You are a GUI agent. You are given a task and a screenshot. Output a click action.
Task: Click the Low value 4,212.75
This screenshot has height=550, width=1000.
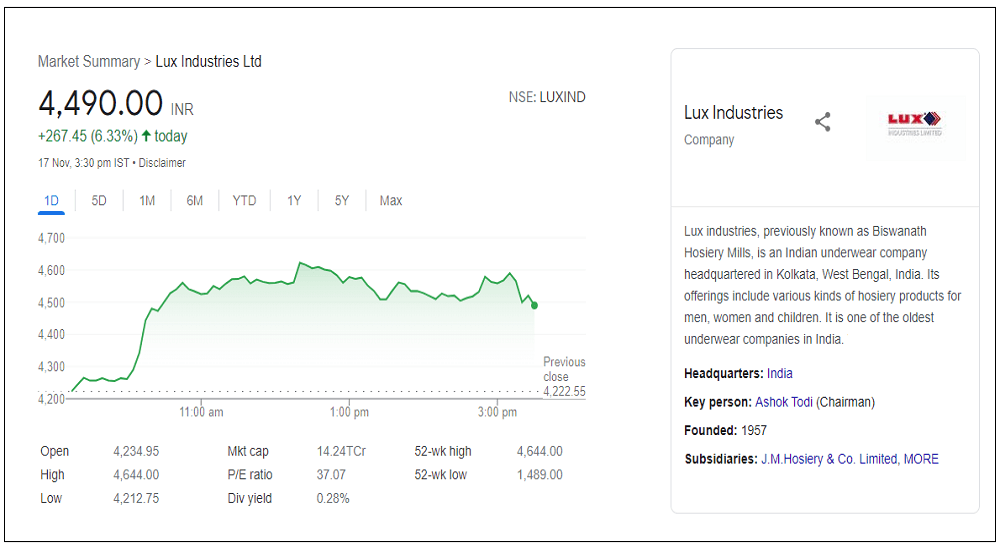[136, 498]
